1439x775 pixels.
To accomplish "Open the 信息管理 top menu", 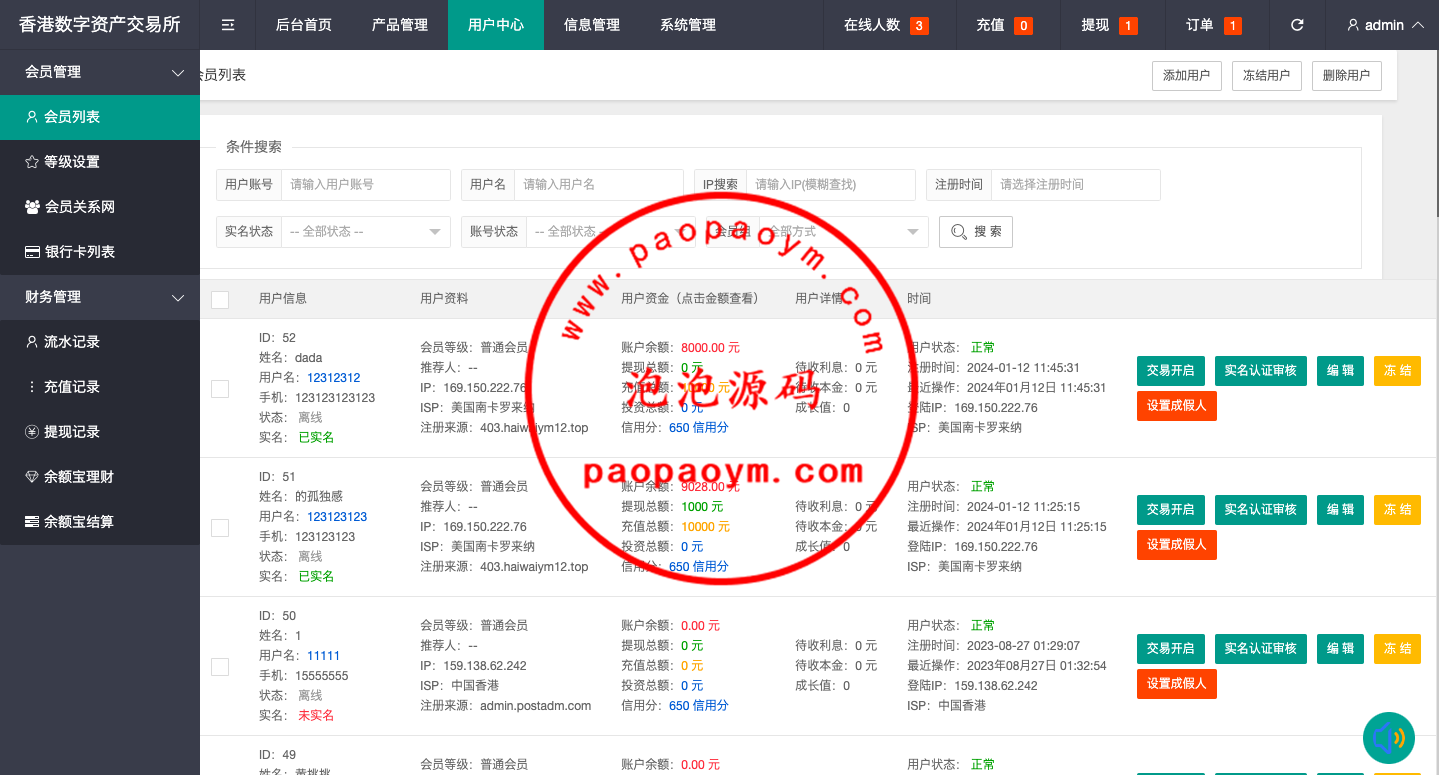I will coord(592,25).
